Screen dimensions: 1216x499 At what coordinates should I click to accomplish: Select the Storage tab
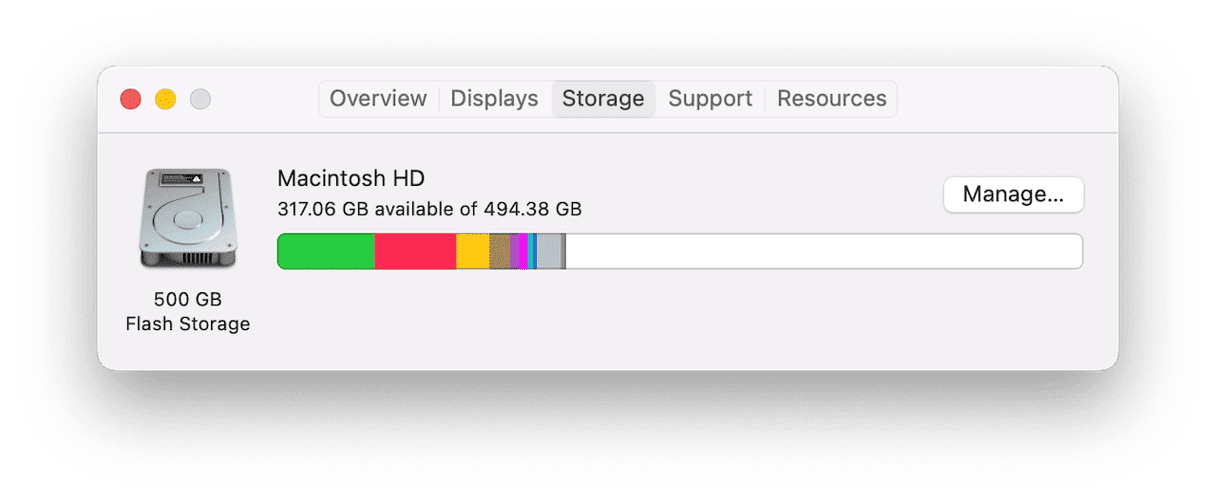pos(603,99)
